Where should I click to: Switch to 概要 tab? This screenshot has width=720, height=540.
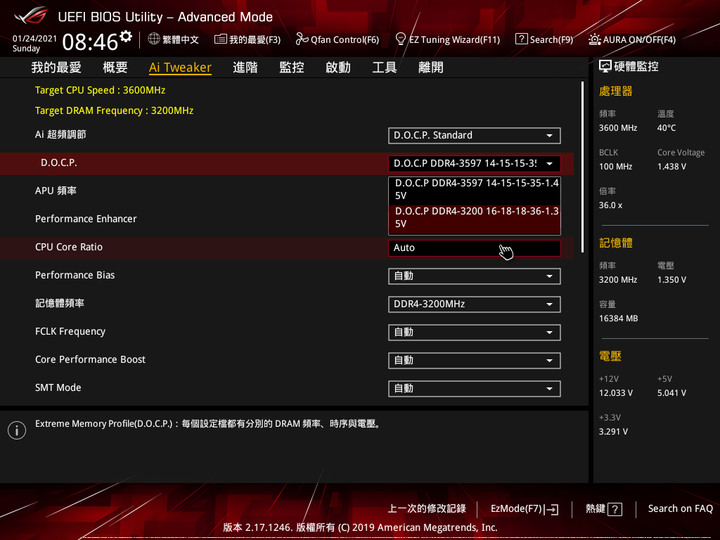click(x=115, y=68)
